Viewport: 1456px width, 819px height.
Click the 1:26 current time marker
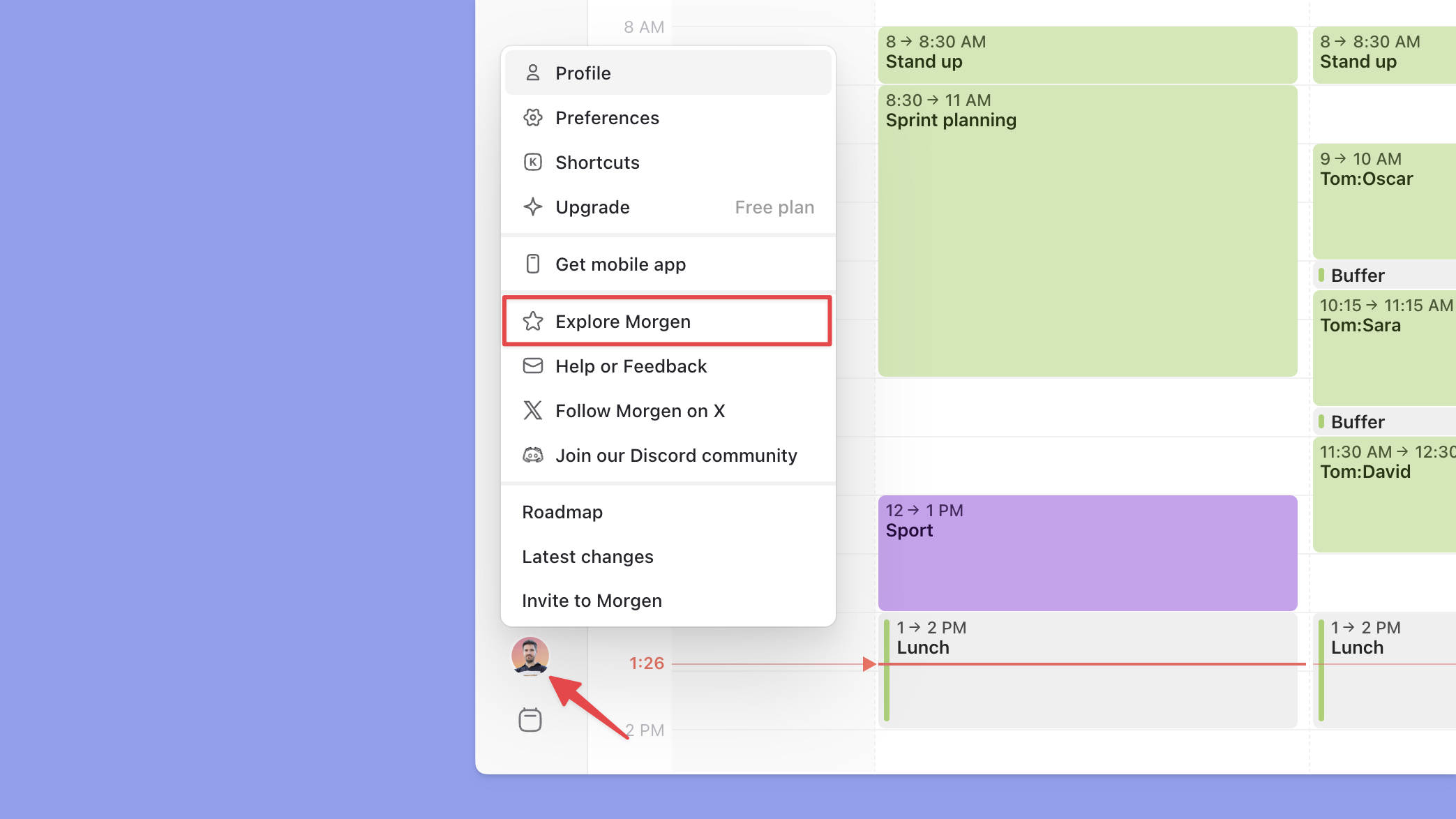click(x=646, y=663)
